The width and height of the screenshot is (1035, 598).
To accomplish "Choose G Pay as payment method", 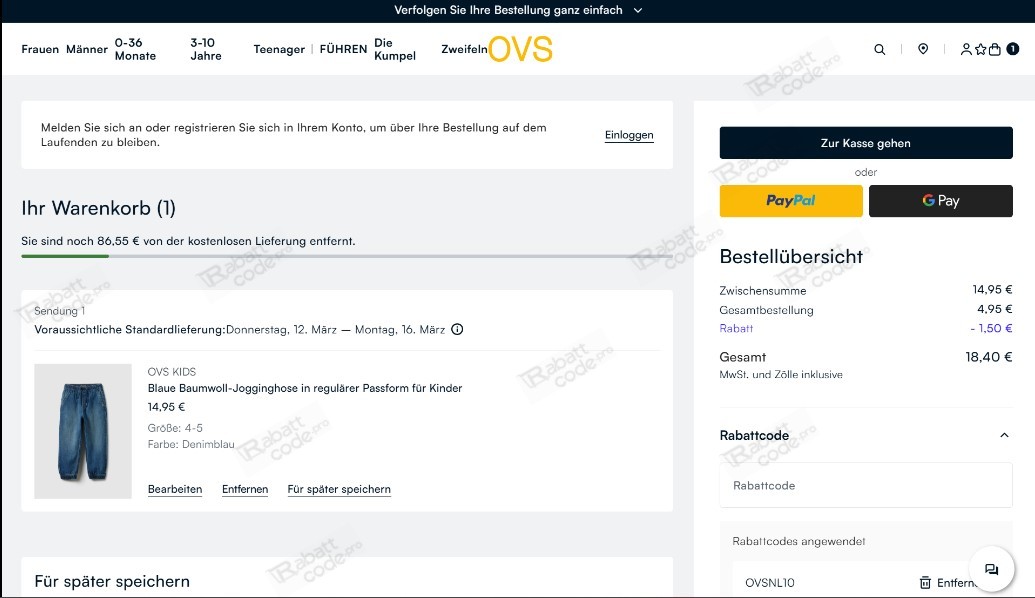I will (940, 200).
